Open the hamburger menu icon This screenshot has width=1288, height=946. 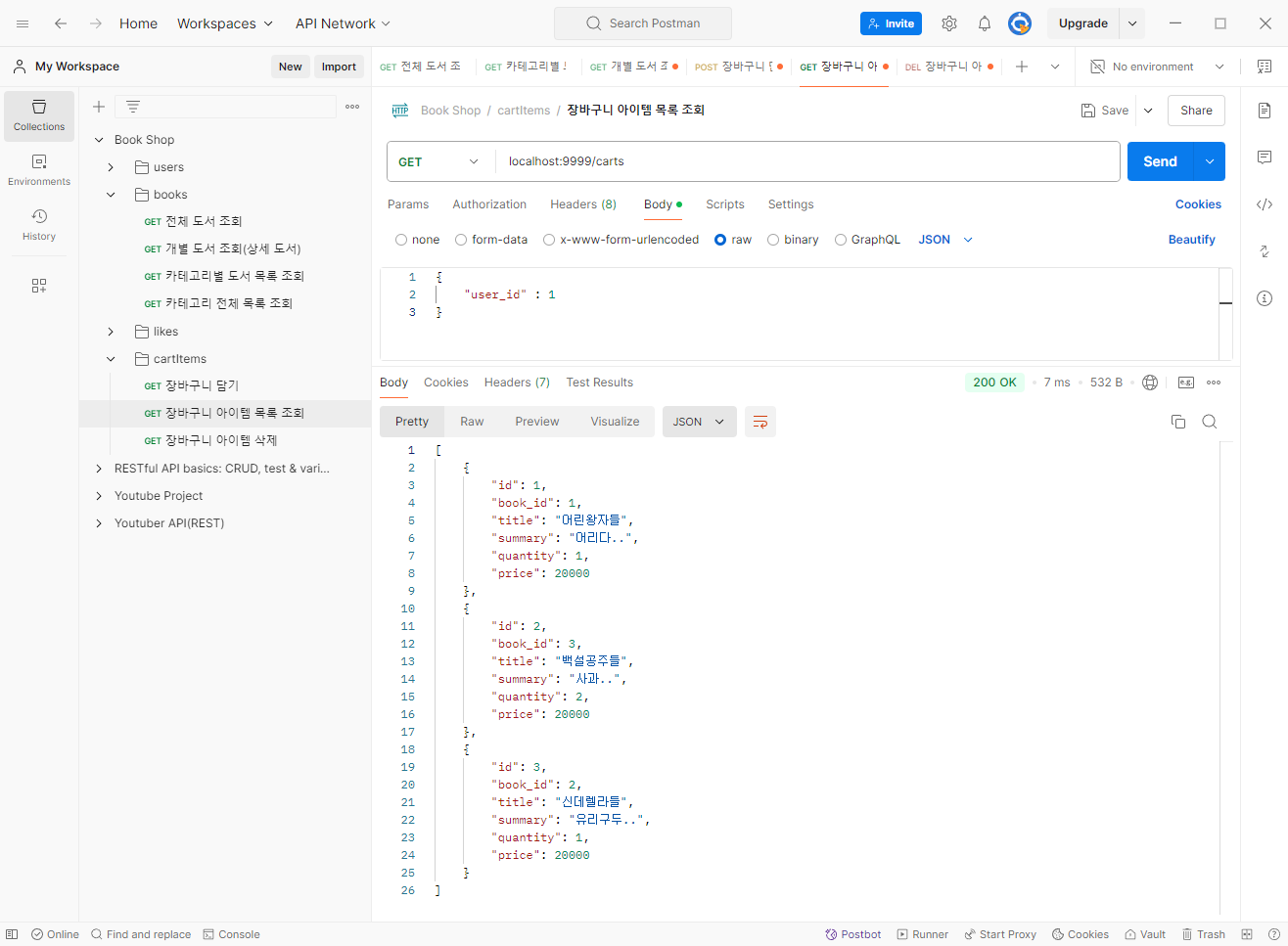(23, 23)
